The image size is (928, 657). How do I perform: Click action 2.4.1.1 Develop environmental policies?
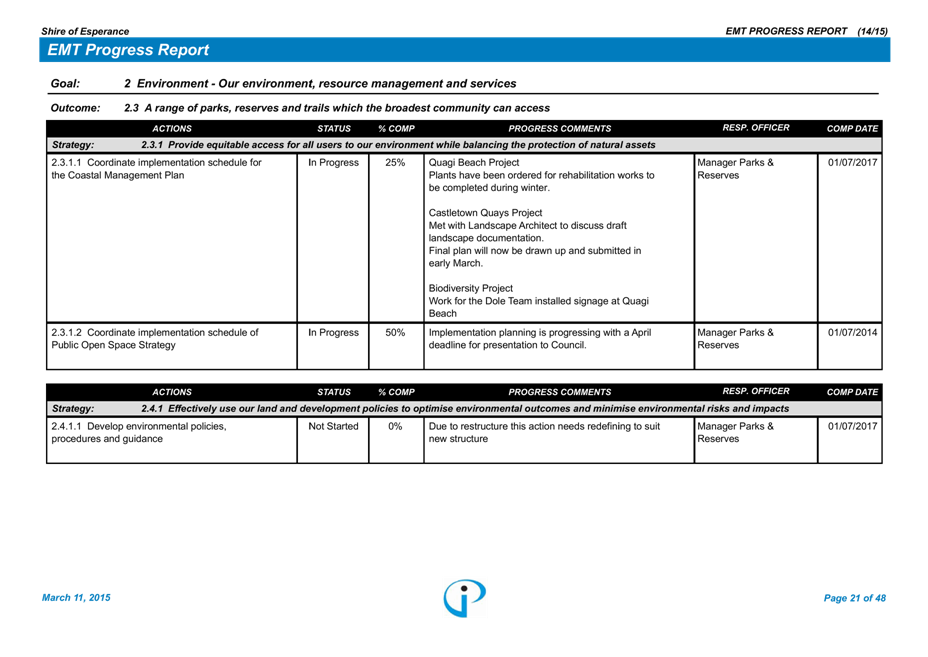139,433
